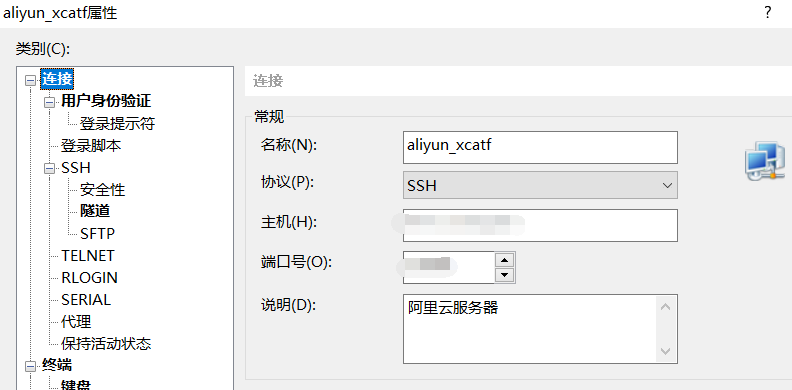Increase port number with up arrow
The height and width of the screenshot is (390, 792).
click(505, 260)
